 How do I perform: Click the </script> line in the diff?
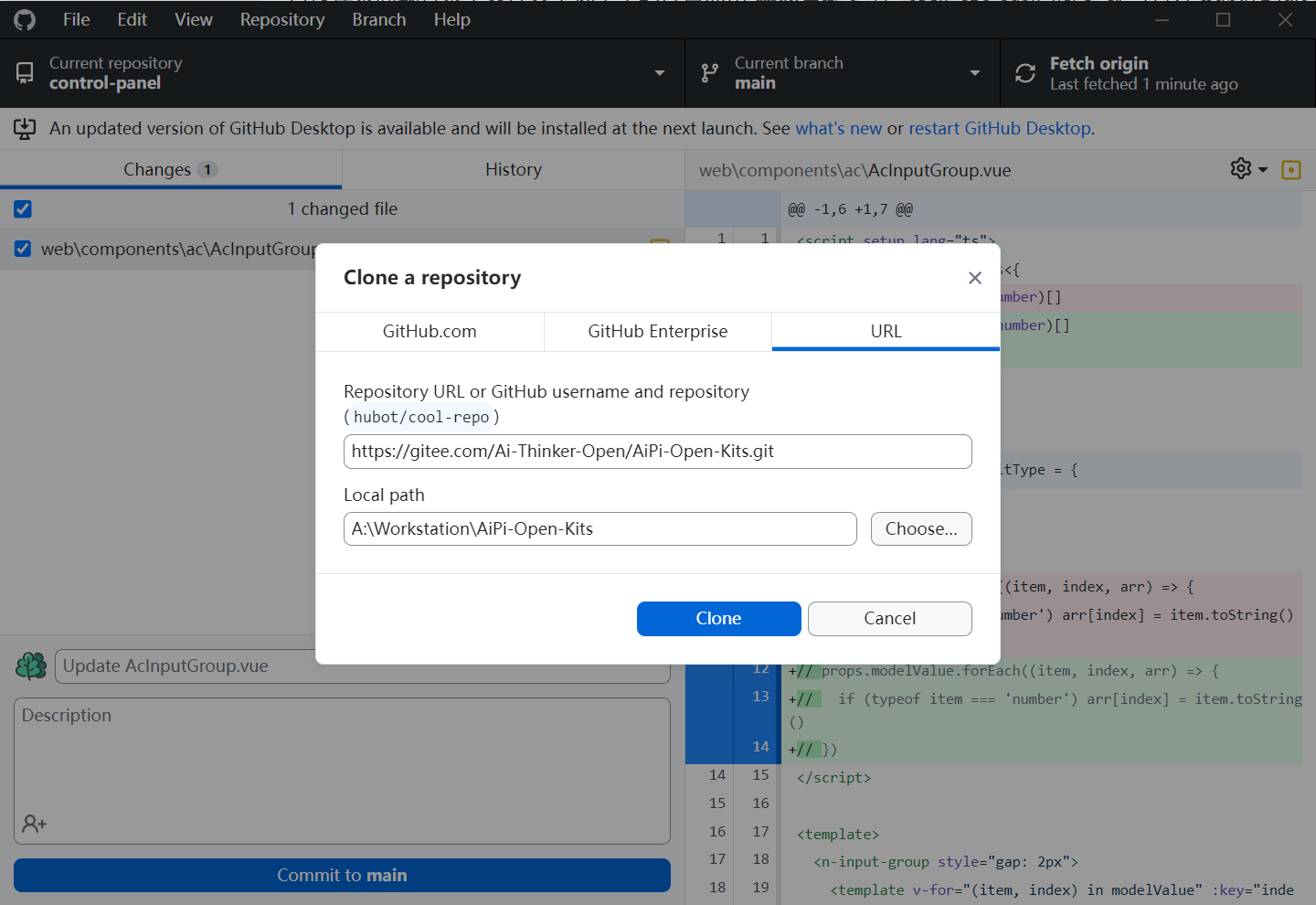tap(833, 778)
